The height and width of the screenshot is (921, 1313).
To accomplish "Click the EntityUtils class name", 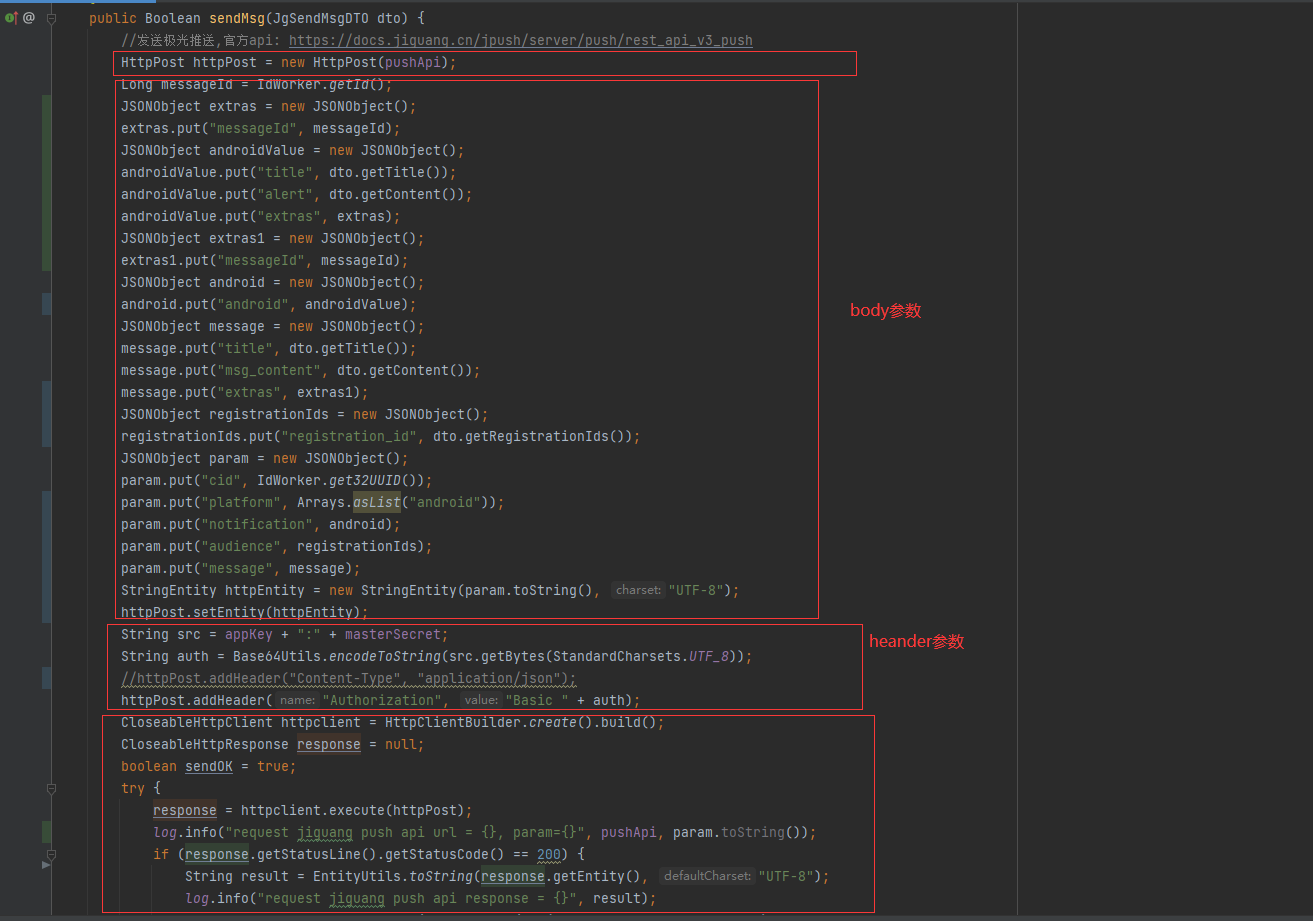I will (x=357, y=876).
